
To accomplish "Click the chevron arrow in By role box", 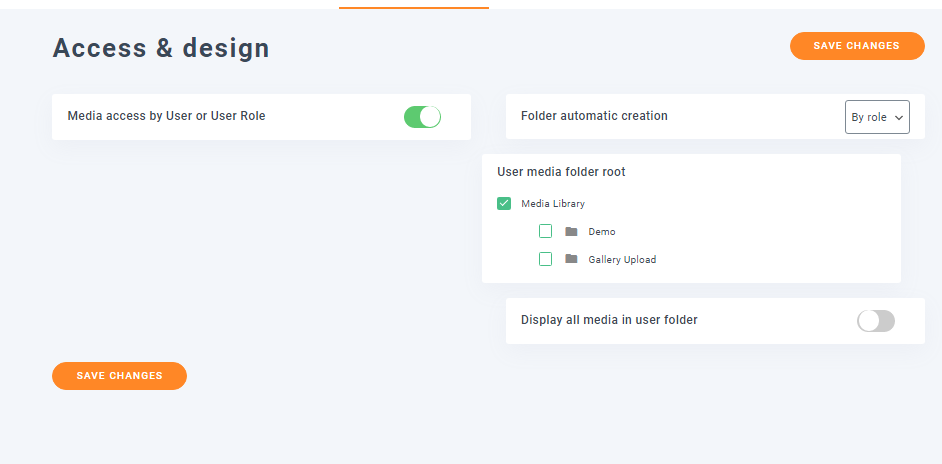I will pos(899,118).
